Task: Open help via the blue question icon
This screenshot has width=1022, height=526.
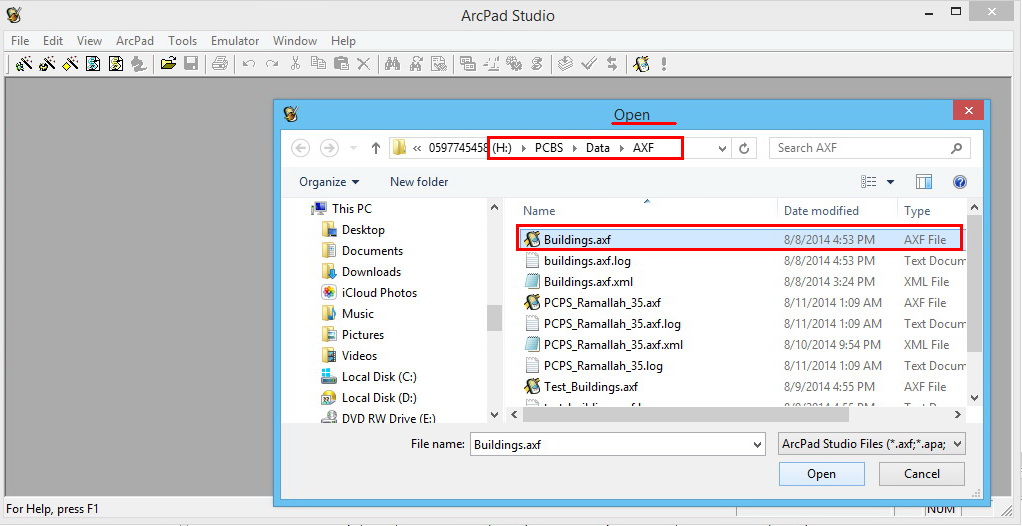Action: tap(959, 182)
